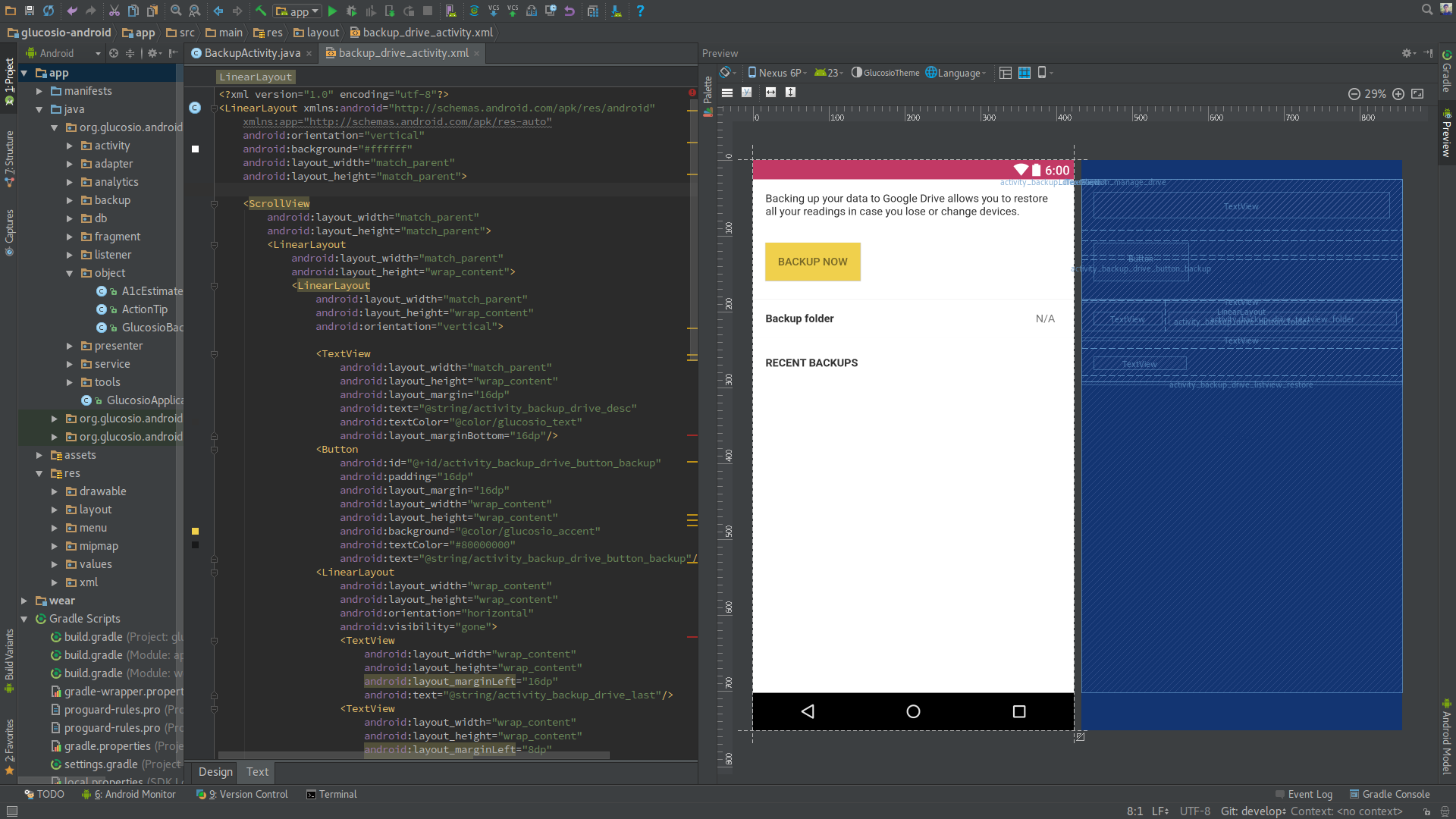
Task: Expand the backup package in project tree
Action: pyautogui.click(x=70, y=200)
